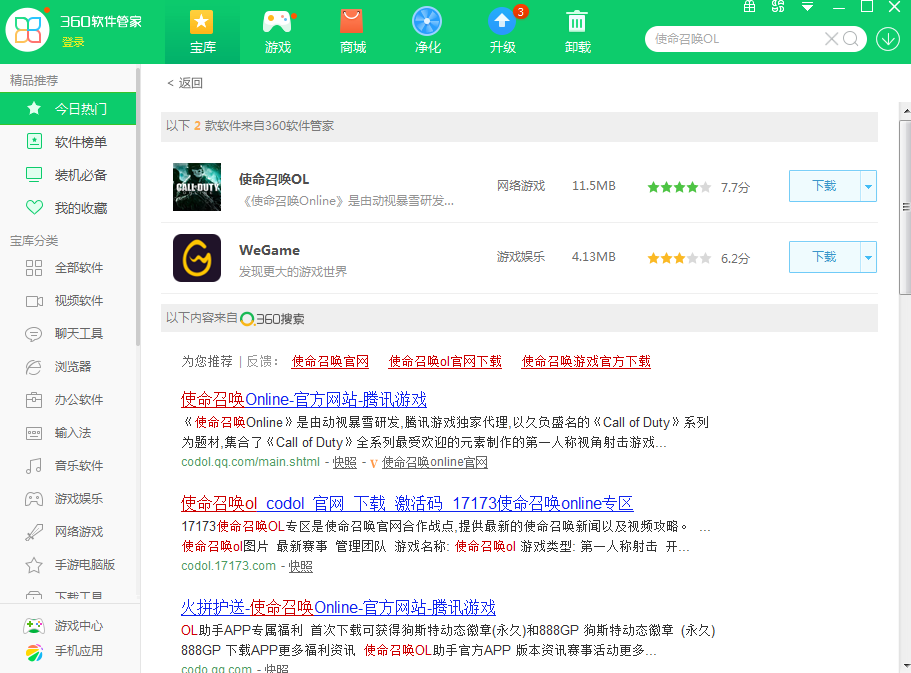Open the 使命召唤OL software title
This screenshot has width=911, height=673.
tap(274, 179)
